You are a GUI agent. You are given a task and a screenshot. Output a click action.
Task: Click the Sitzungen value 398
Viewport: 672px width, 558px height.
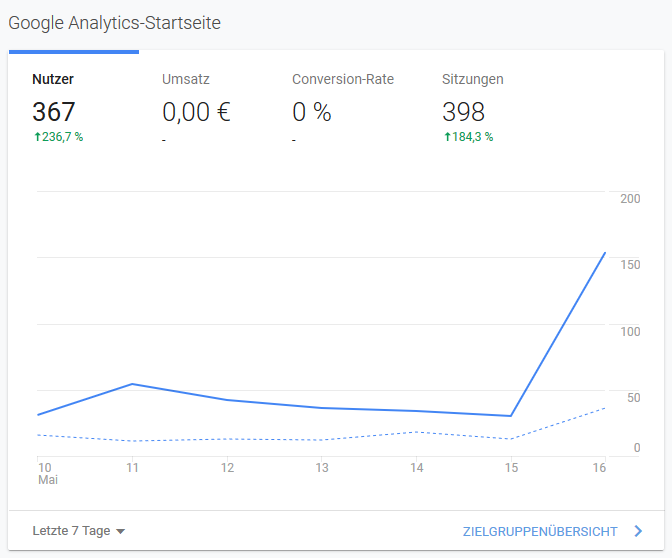(x=463, y=112)
